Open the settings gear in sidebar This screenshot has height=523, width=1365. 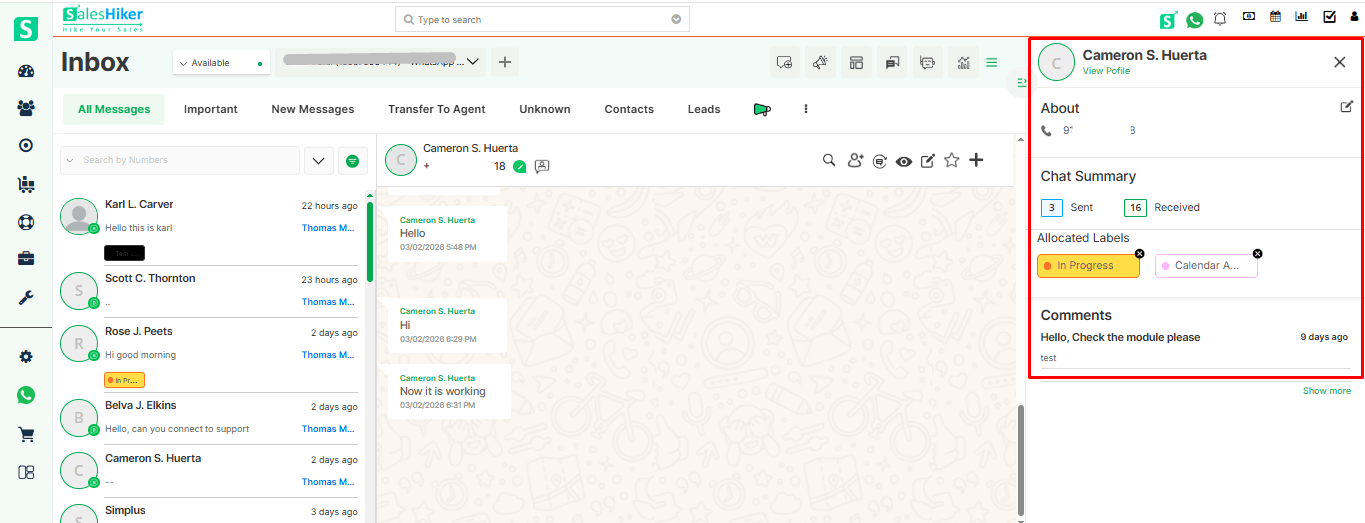tap(26, 357)
